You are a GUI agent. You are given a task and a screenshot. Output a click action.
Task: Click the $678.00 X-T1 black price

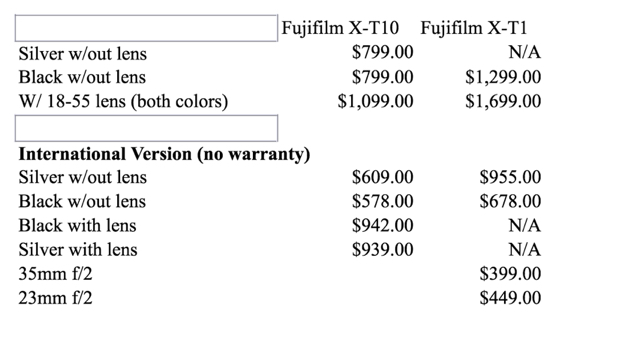pos(510,201)
